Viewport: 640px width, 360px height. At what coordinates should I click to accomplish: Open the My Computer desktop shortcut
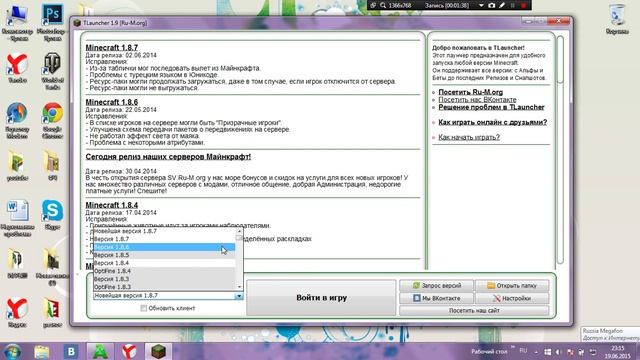click(x=17, y=21)
